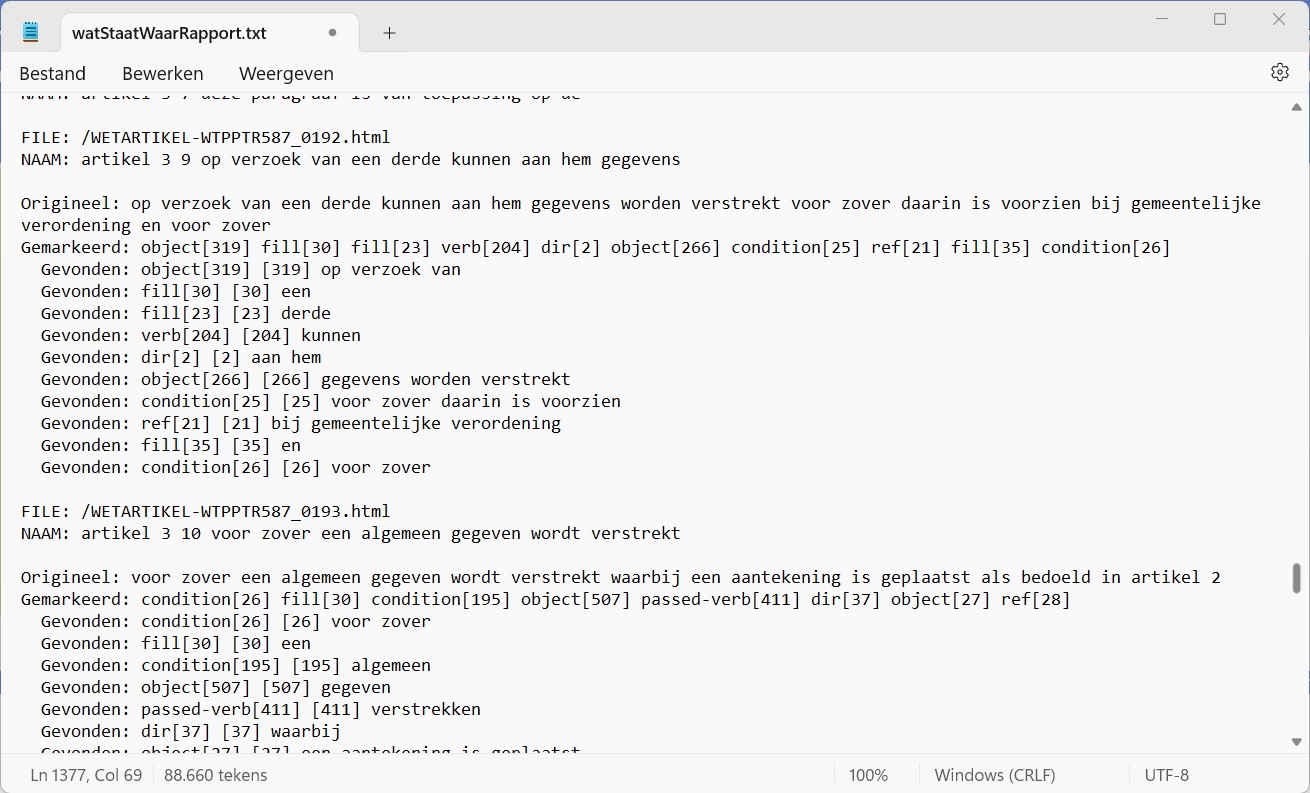1310x793 pixels.
Task: Select the watStaatWaarRapport.txt tab
Action: [169, 33]
